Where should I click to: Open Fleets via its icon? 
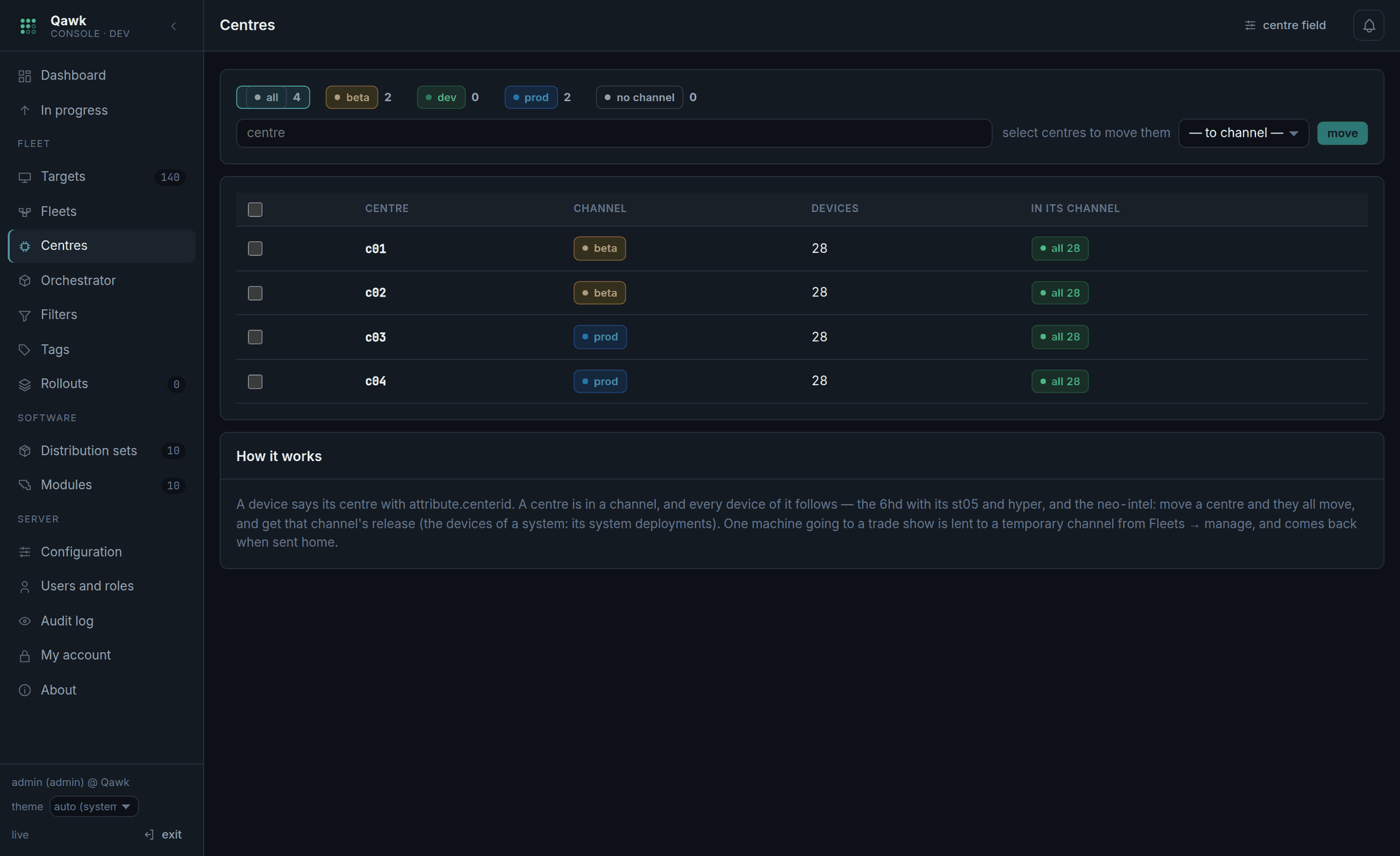click(x=25, y=212)
